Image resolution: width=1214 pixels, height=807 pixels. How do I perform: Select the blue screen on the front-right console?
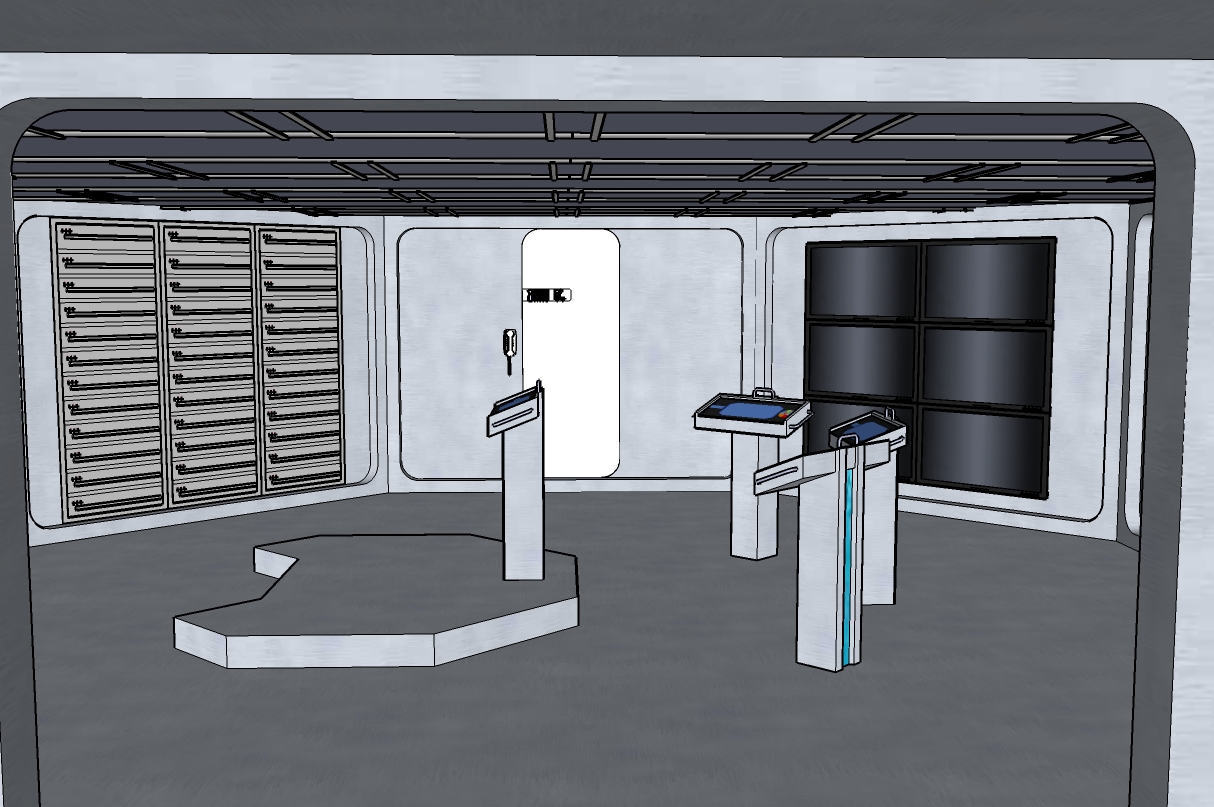click(867, 429)
